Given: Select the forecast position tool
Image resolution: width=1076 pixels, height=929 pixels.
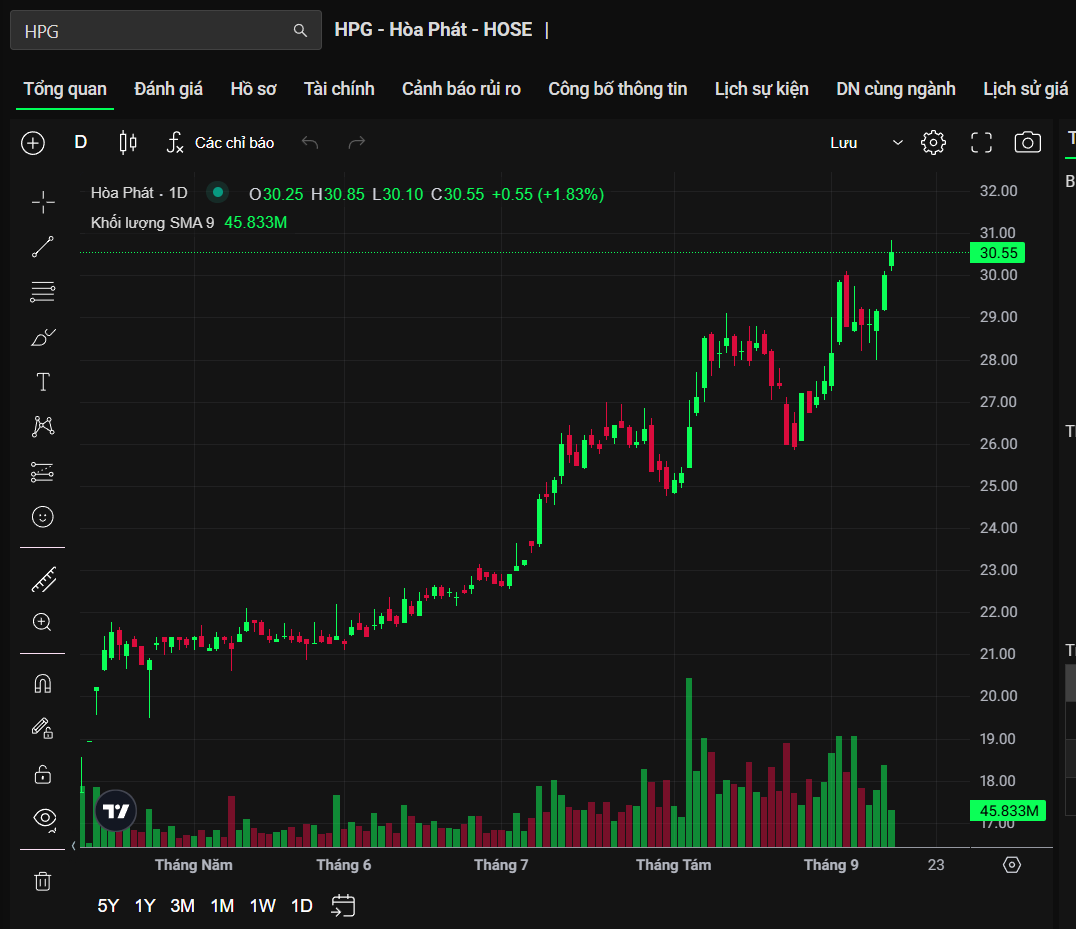Looking at the screenshot, I should tap(43, 472).
